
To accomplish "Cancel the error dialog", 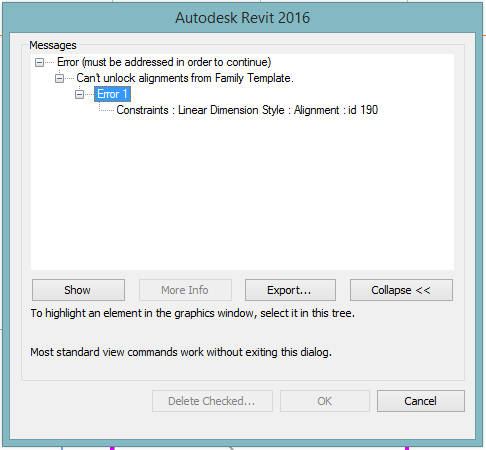I will 421,401.
